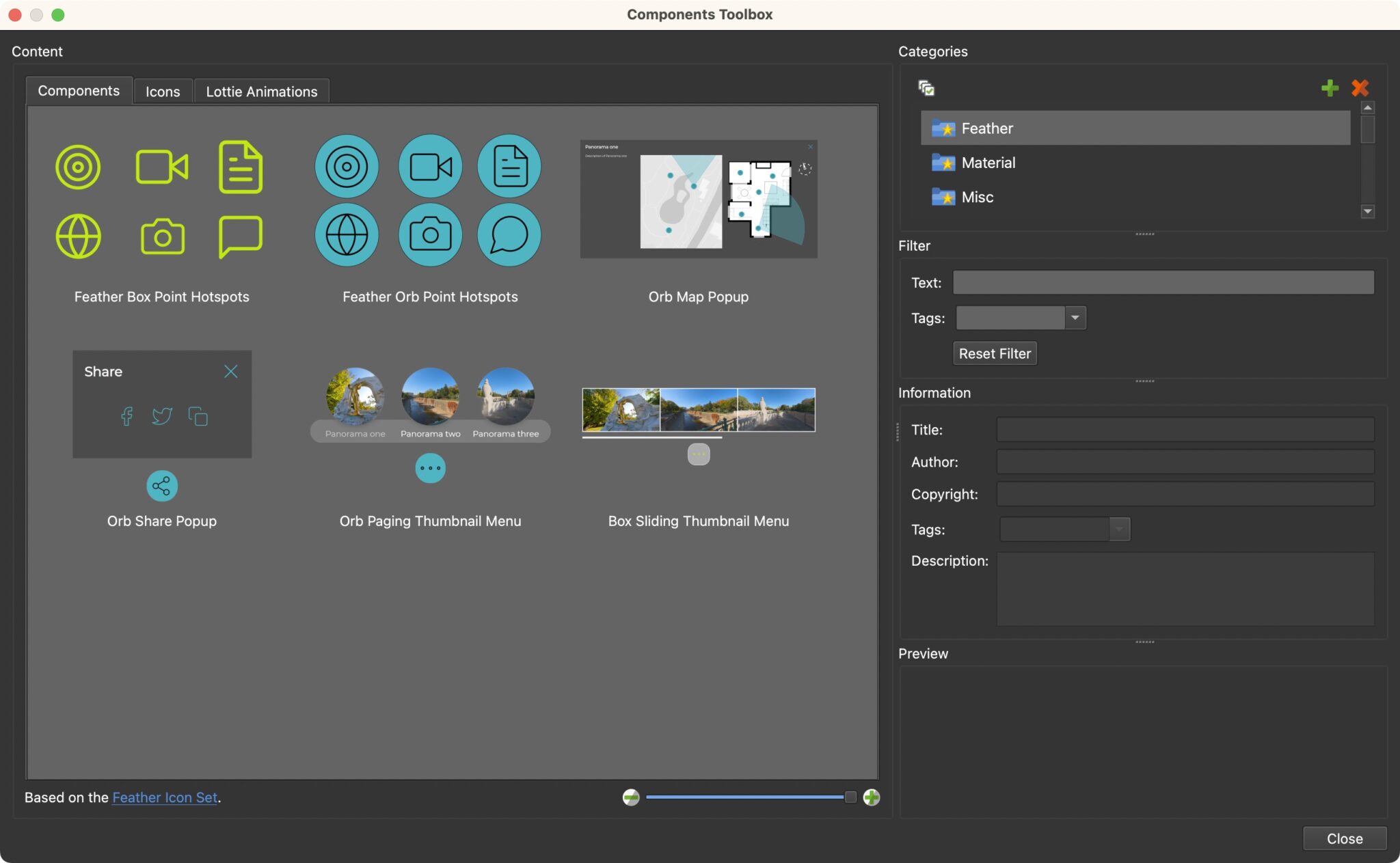Click the Facebook icon in Share popup
This screenshot has width=1400, height=863.
126,416
